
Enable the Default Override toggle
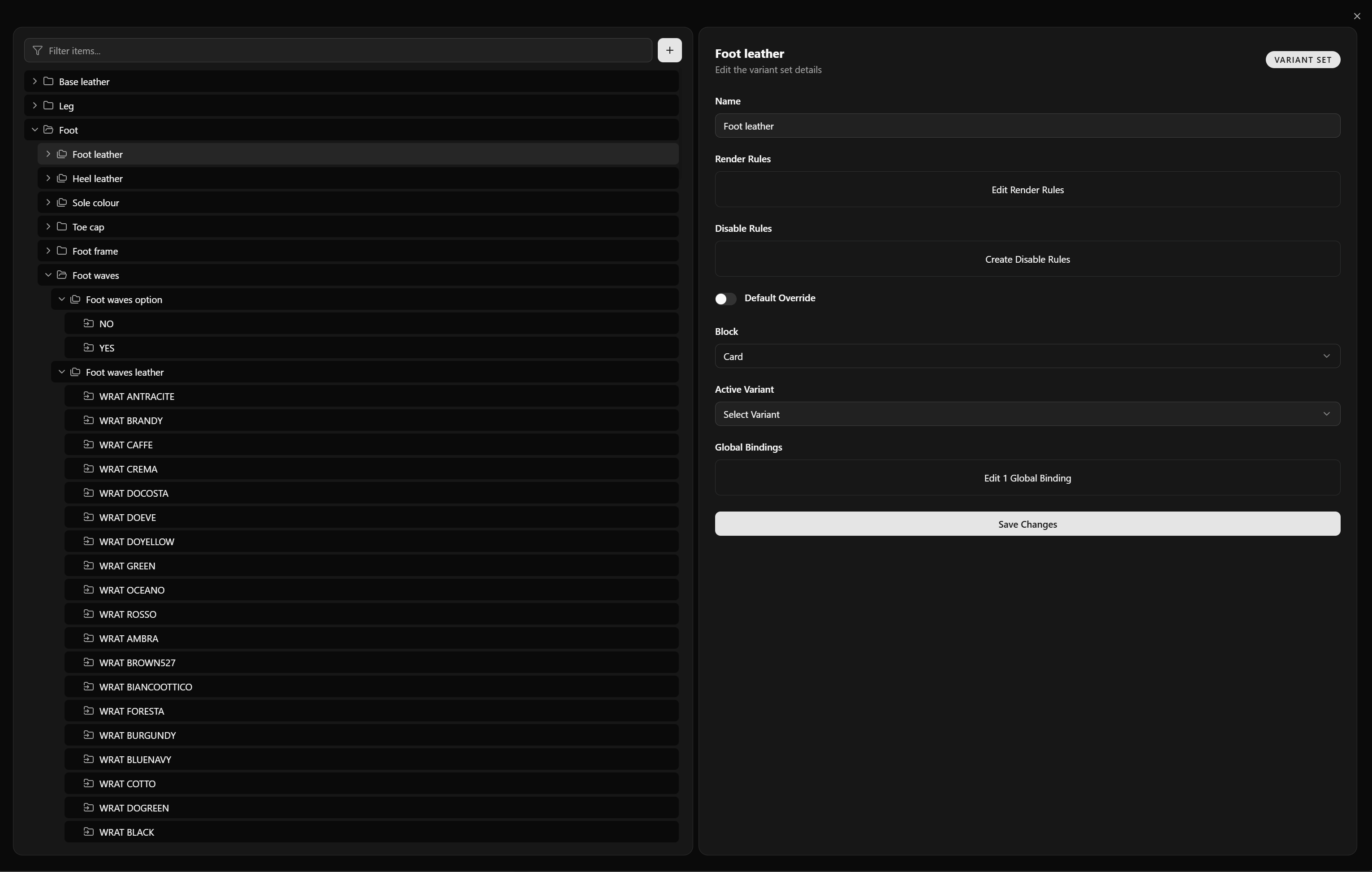[725, 299]
